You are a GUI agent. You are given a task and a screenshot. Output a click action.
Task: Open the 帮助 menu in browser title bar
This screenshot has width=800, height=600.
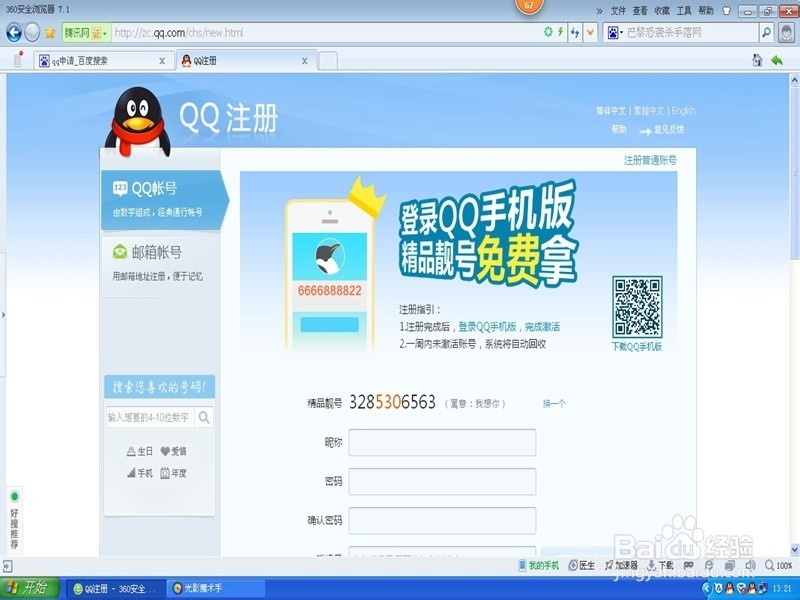tap(706, 11)
